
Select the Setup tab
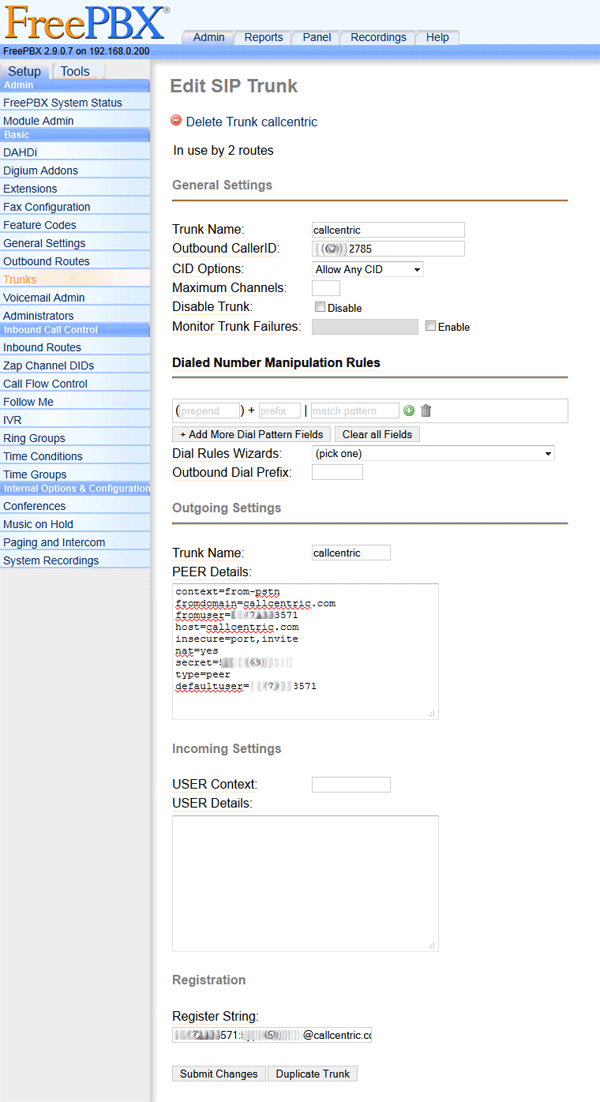(25, 72)
